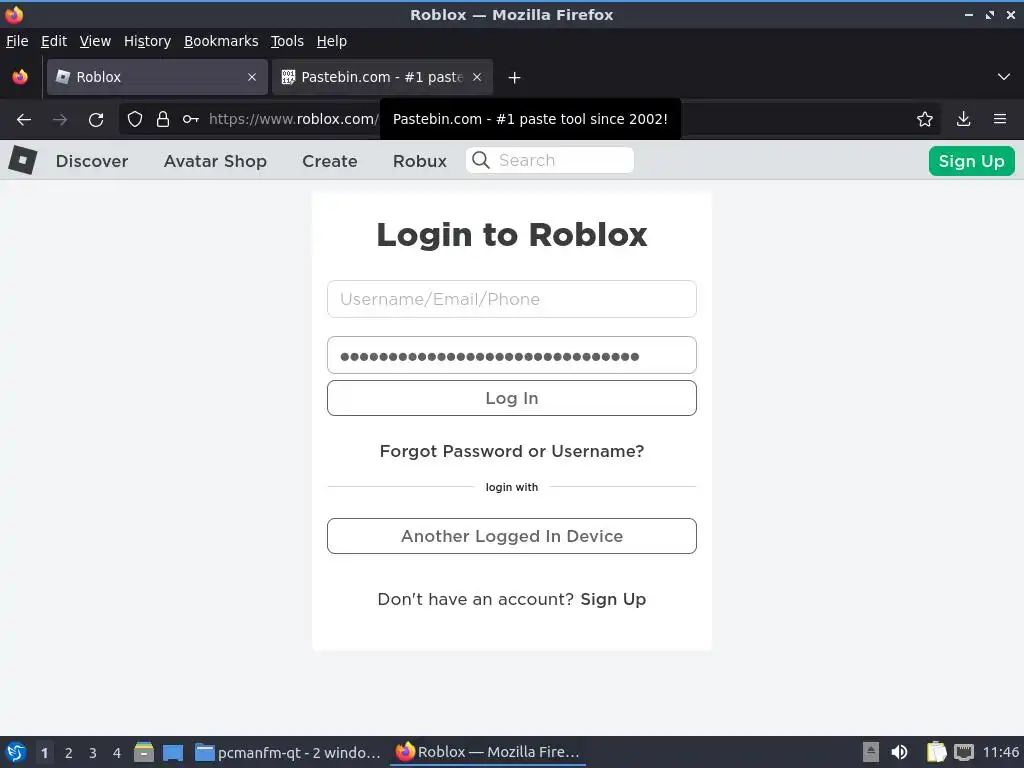
Task: Bookmark this page with the star
Action: click(925, 120)
